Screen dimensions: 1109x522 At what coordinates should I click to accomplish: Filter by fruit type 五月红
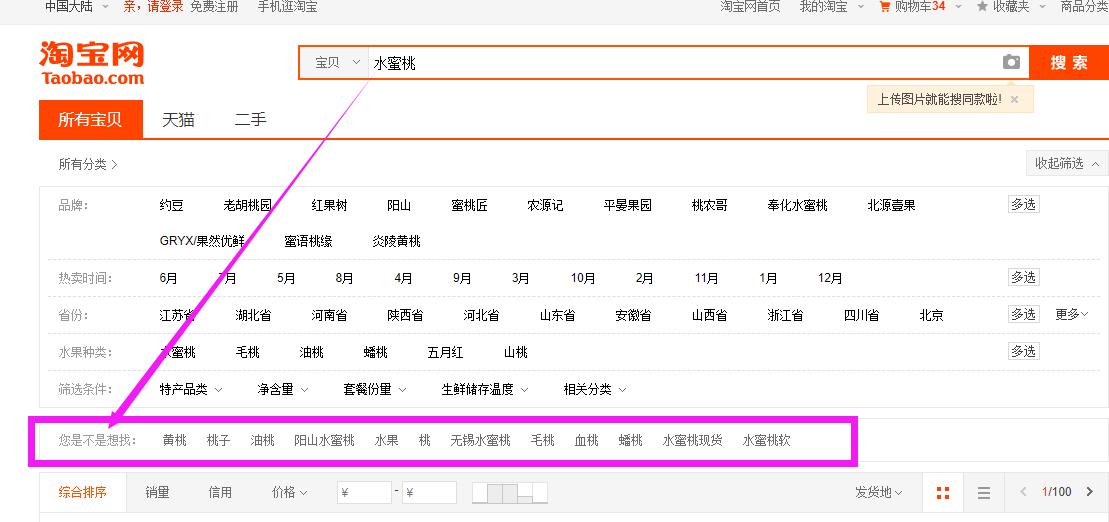[446, 352]
